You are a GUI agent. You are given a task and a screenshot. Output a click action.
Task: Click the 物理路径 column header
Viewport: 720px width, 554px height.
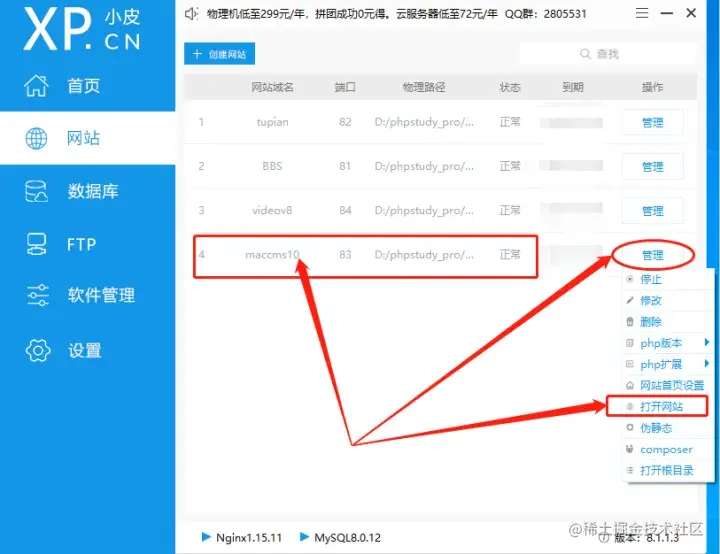click(424, 87)
